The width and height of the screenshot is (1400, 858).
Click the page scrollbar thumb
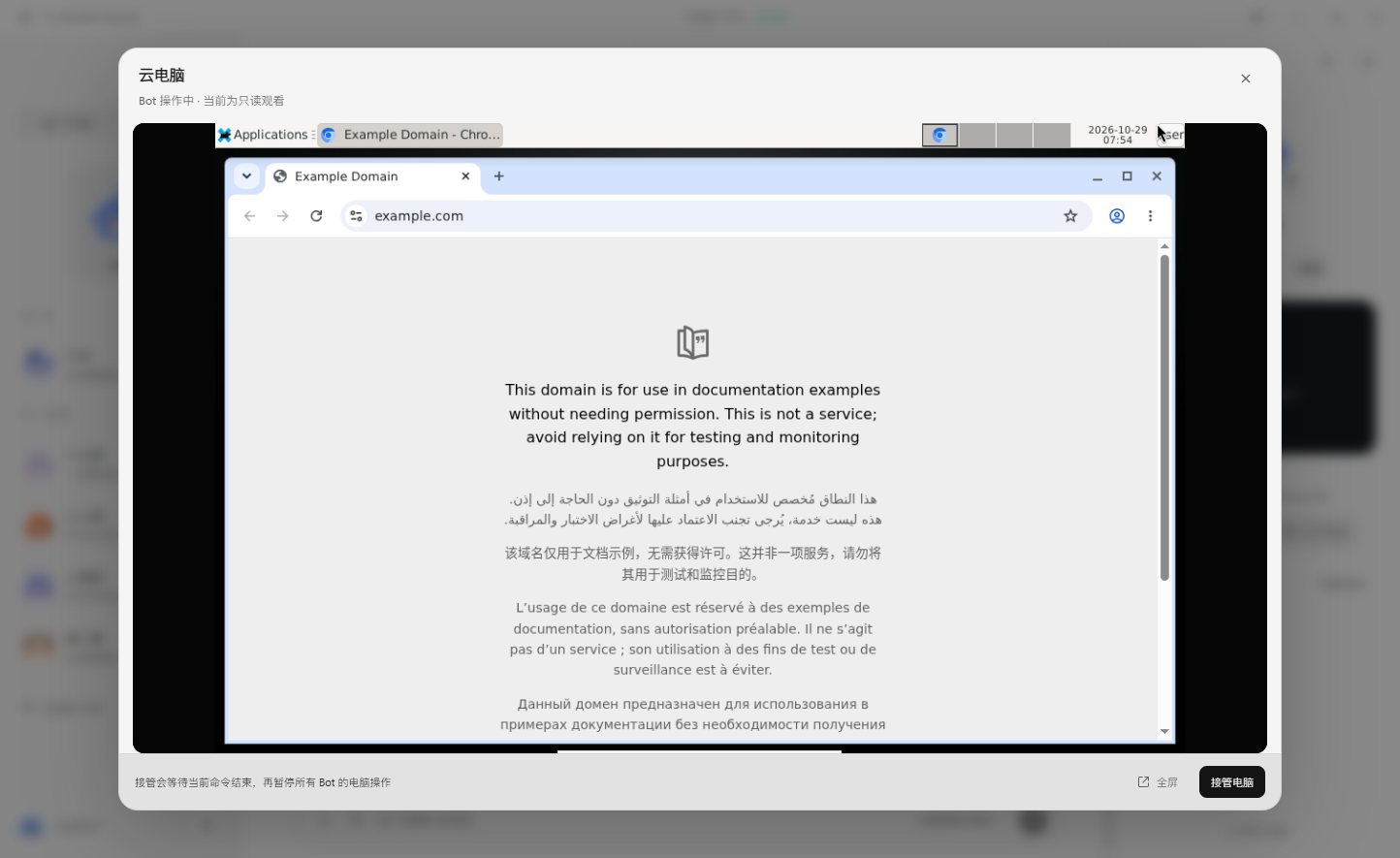pyautogui.click(x=1164, y=418)
